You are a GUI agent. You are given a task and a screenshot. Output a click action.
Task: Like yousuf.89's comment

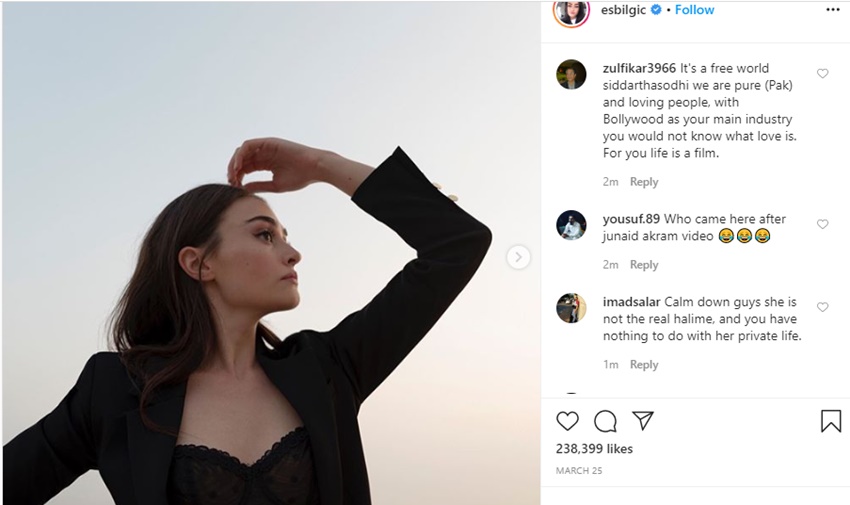click(823, 224)
